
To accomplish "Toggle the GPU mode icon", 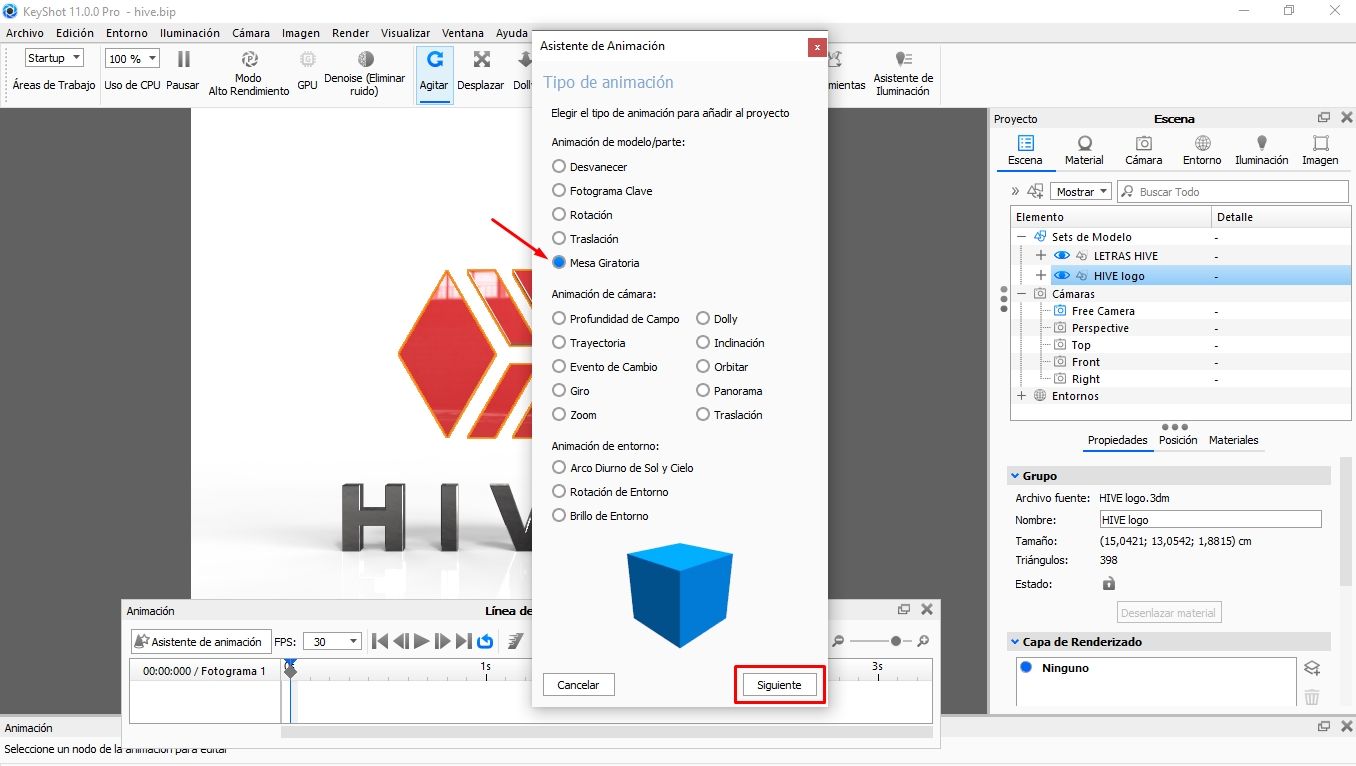I will click(307, 60).
